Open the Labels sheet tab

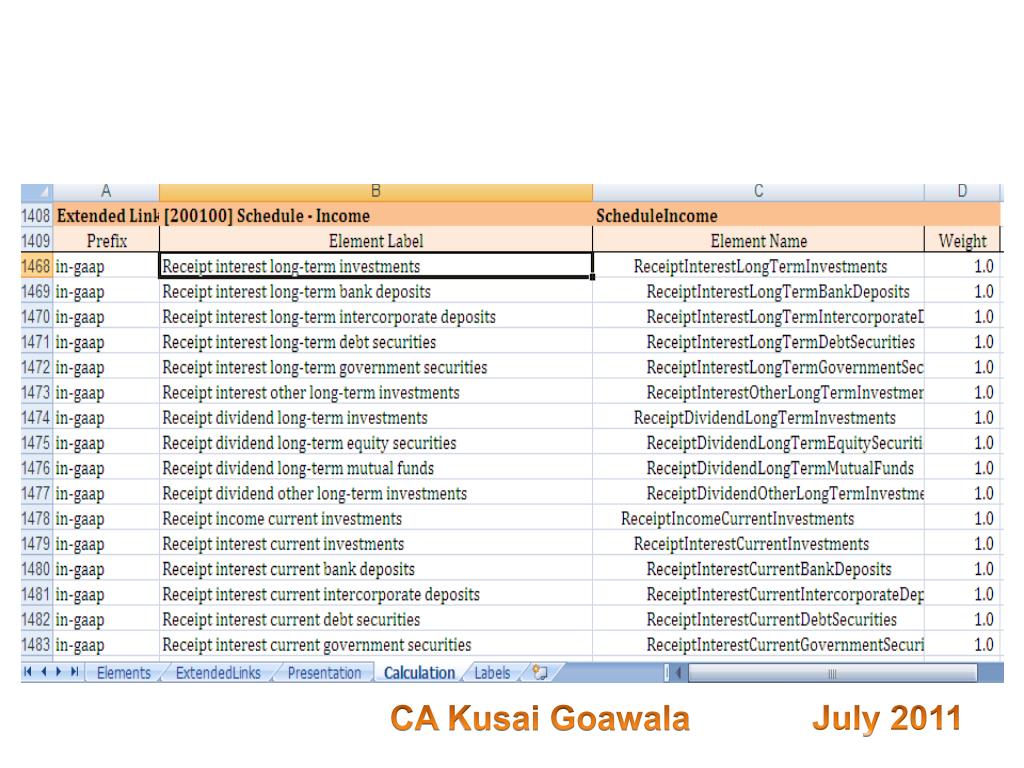(x=492, y=673)
